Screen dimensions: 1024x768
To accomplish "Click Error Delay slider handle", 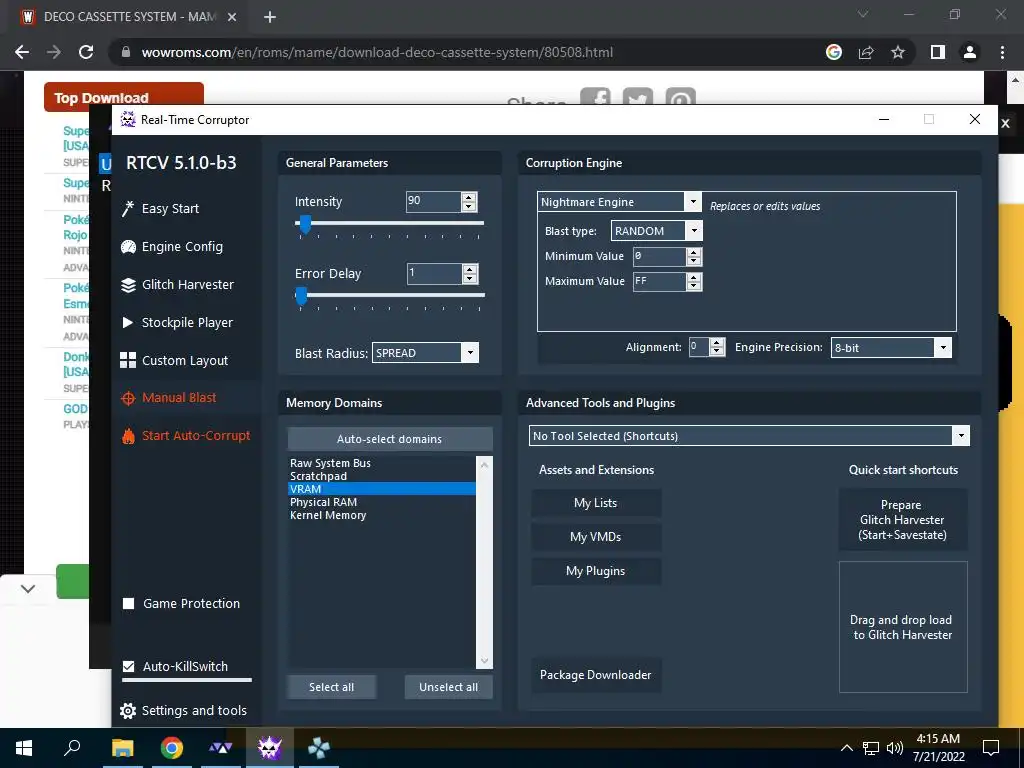I will [301, 296].
